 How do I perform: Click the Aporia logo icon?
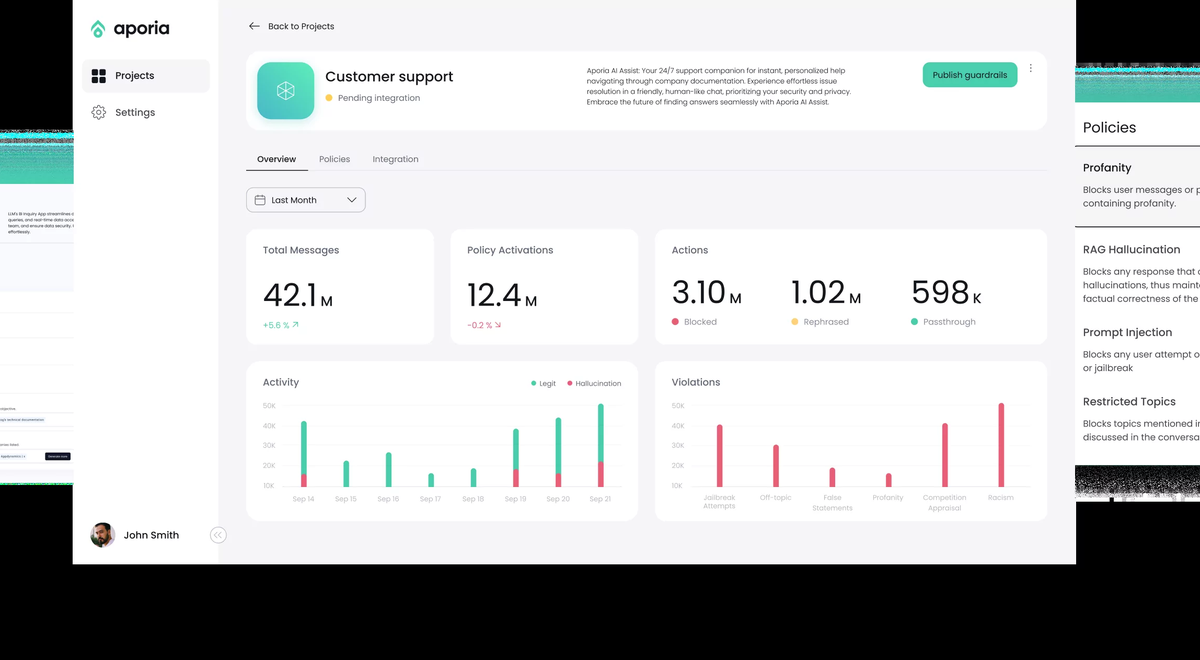click(x=98, y=29)
